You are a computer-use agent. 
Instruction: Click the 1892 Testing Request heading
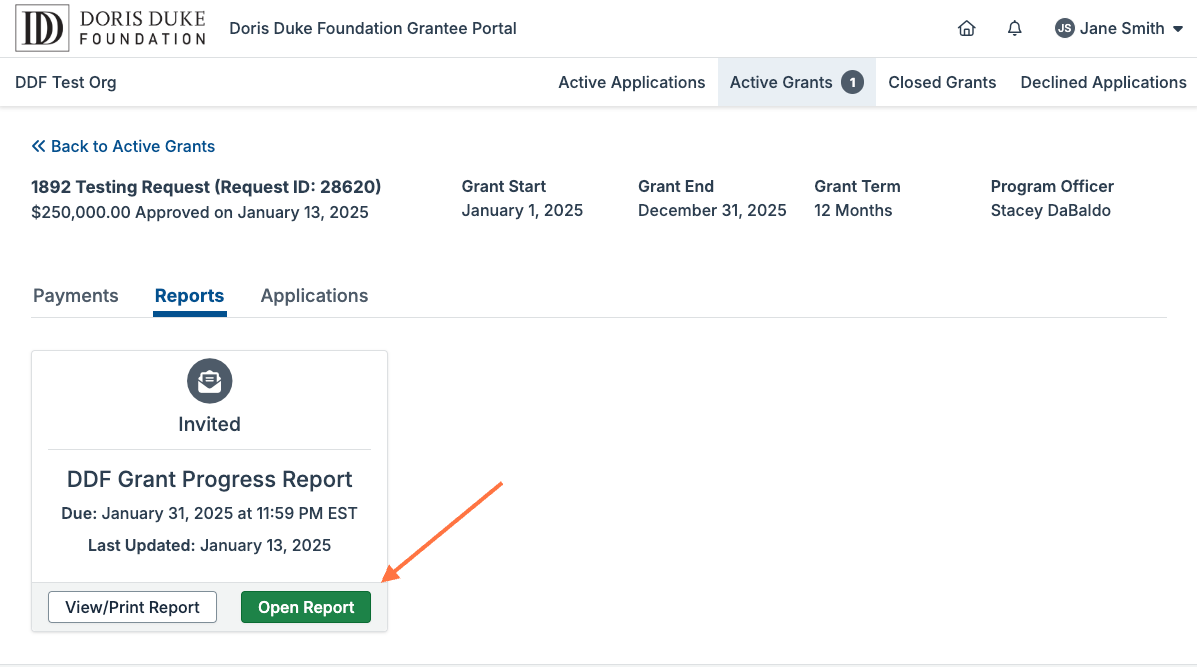[x=206, y=187]
